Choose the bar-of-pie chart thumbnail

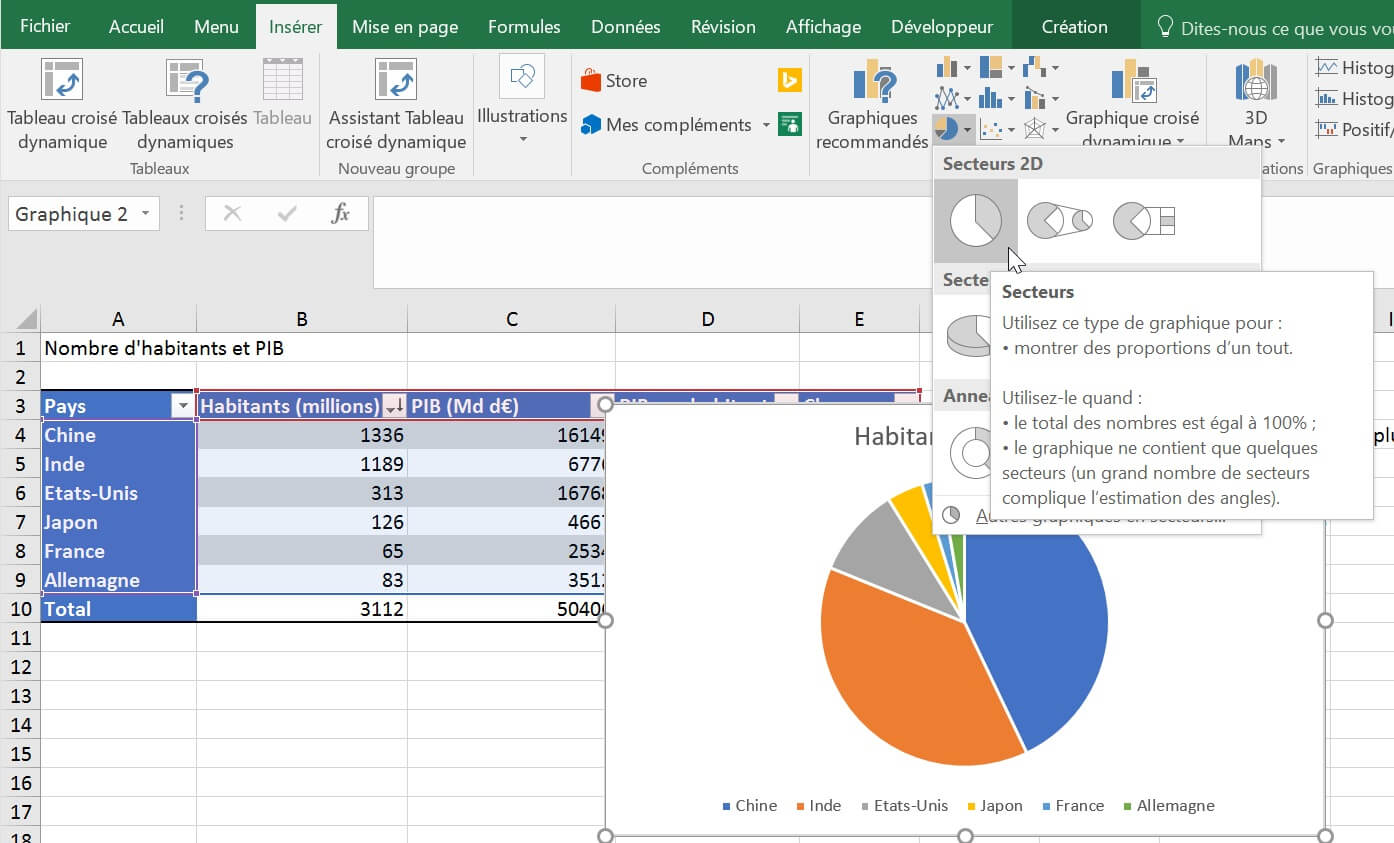pos(1144,220)
